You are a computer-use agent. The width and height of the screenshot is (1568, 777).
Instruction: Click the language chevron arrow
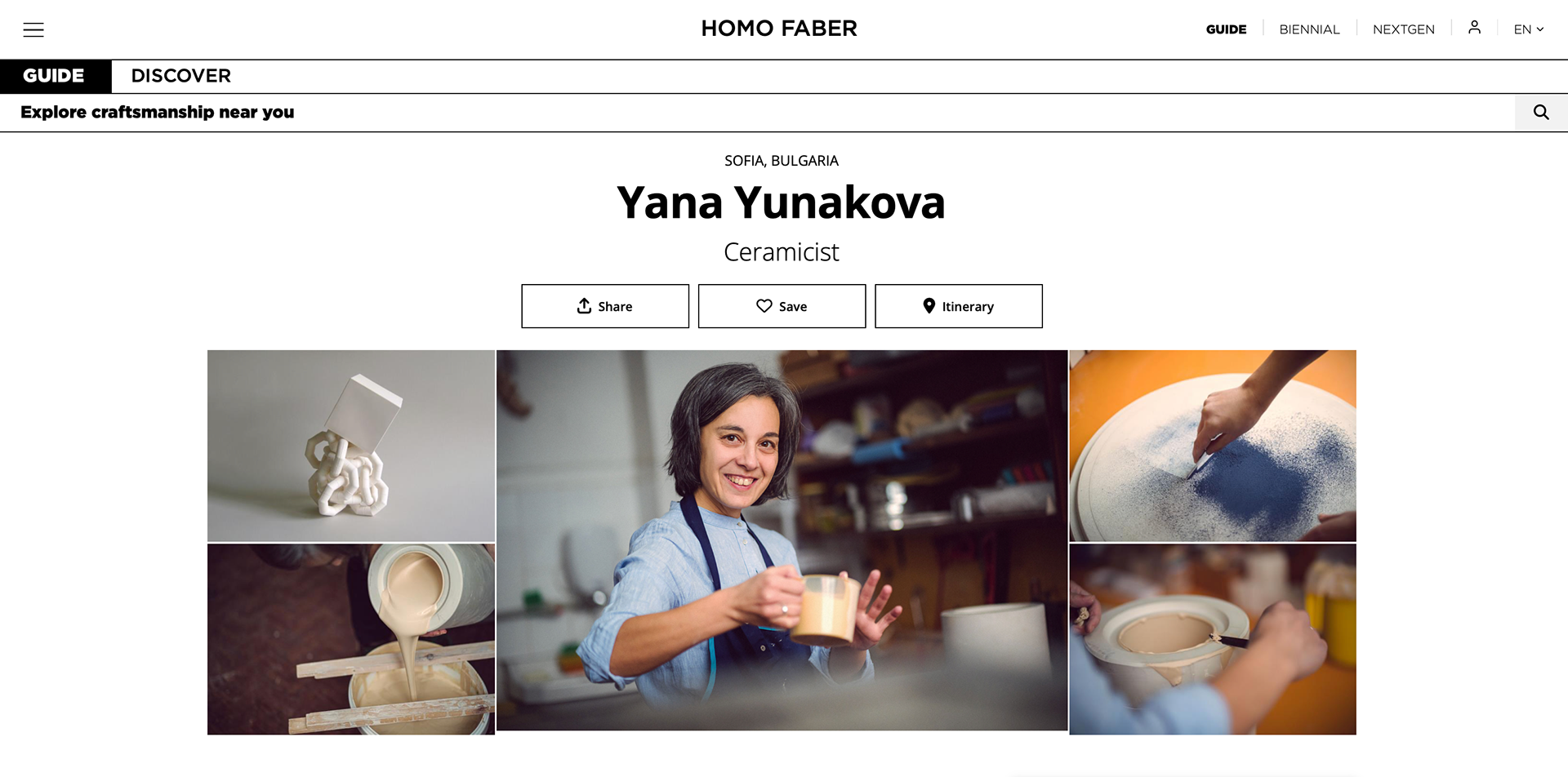1540,29
